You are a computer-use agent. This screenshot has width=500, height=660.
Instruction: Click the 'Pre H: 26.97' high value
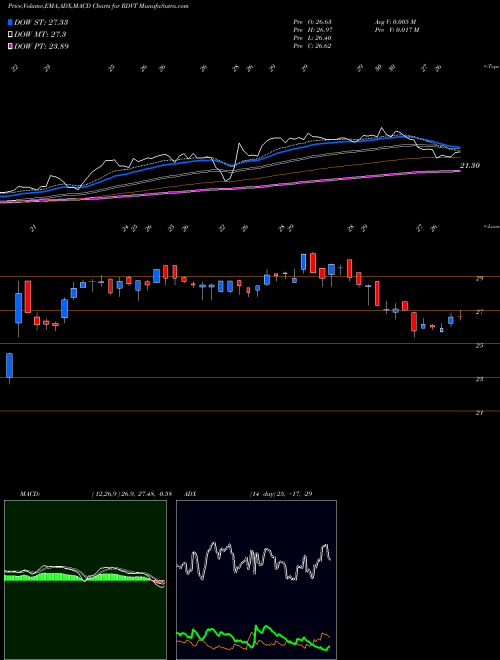[312, 30]
